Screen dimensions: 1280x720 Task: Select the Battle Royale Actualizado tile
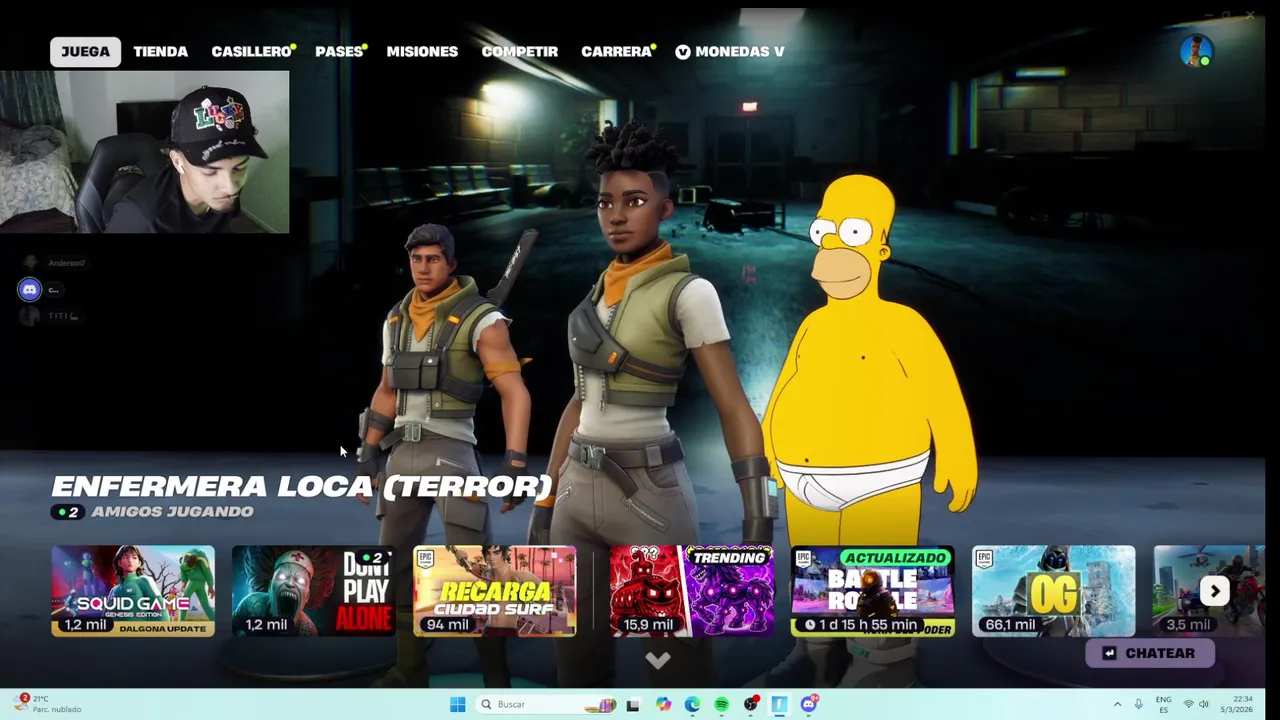(872, 591)
